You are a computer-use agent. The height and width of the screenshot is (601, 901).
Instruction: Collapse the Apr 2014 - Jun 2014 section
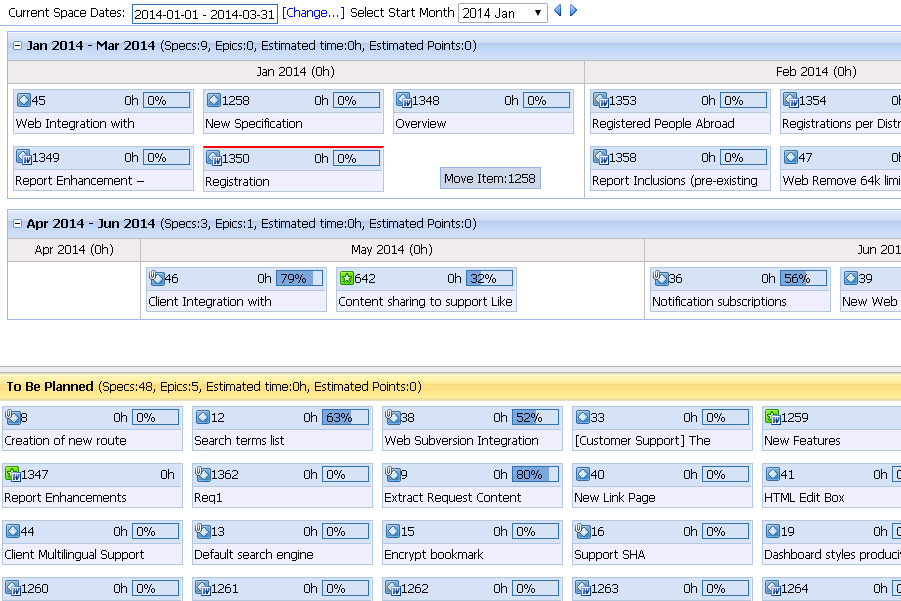pyautogui.click(x=18, y=223)
